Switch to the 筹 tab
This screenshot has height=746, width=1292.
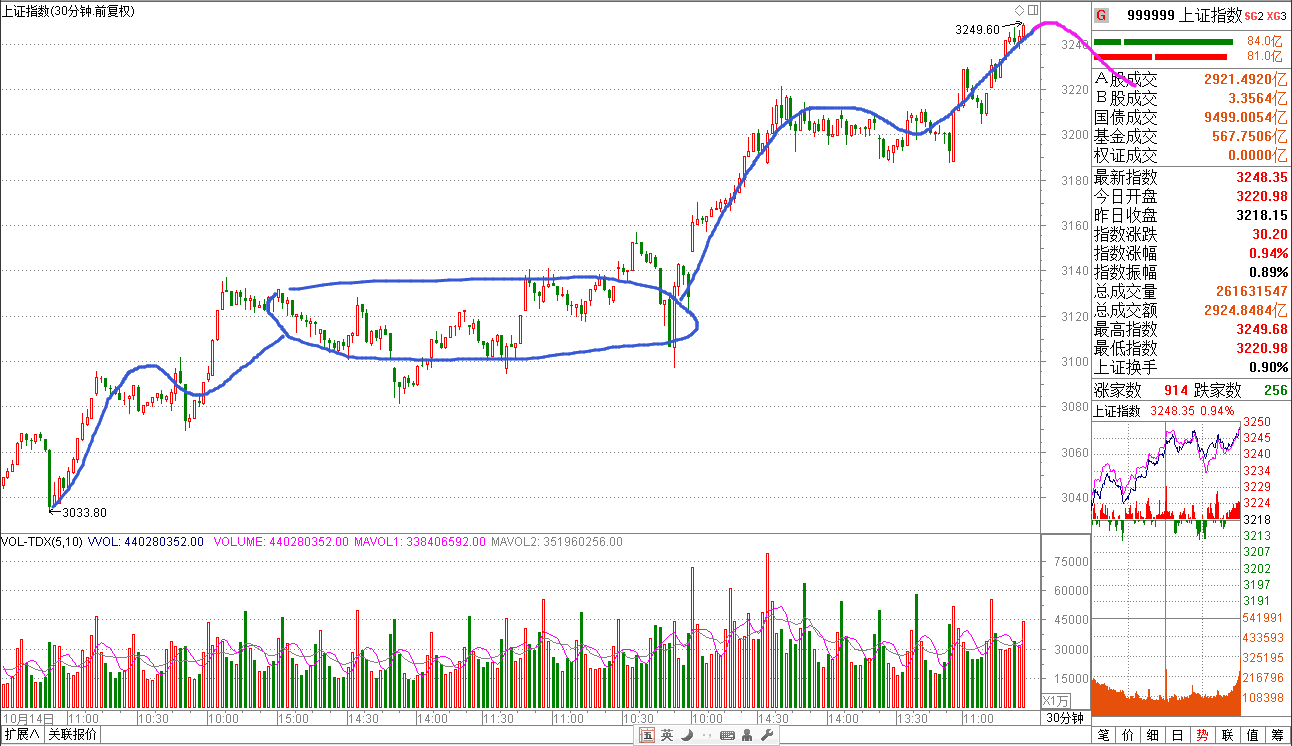tap(1277, 735)
